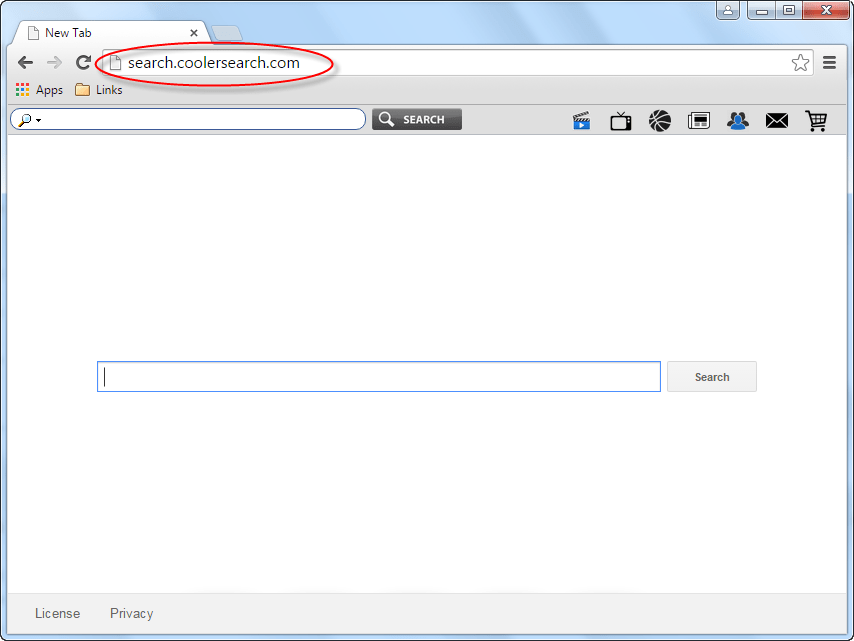Open the movies clapperboard toolbar icon

tap(582, 120)
